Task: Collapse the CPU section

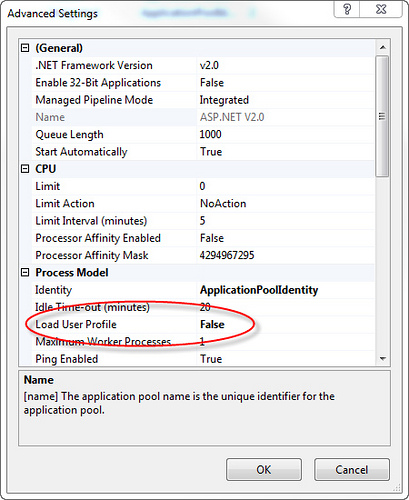Action: pyautogui.click(x=25, y=169)
